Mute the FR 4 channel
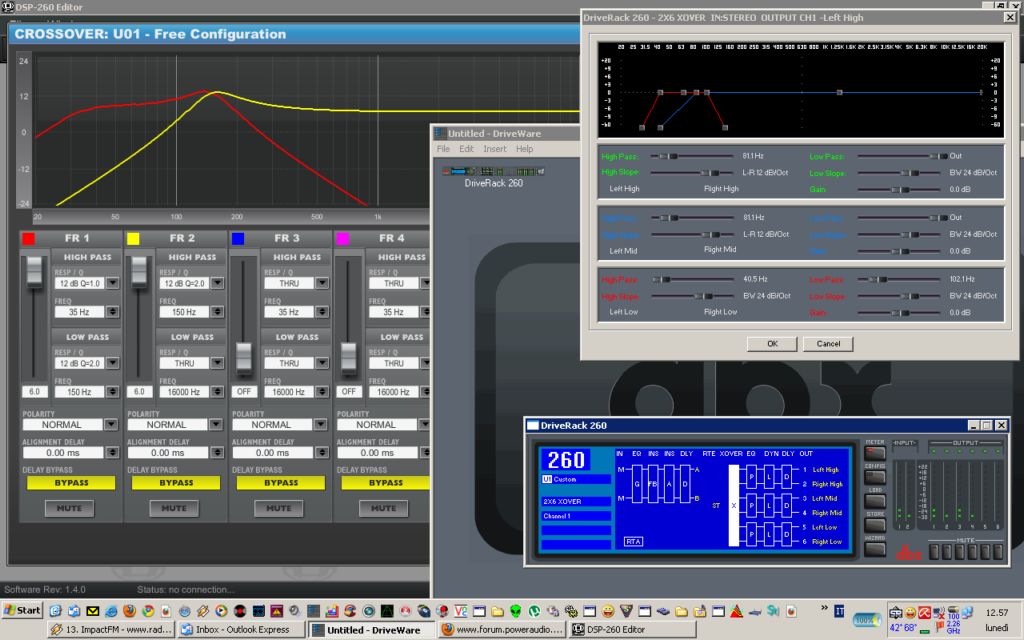 pyautogui.click(x=383, y=508)
